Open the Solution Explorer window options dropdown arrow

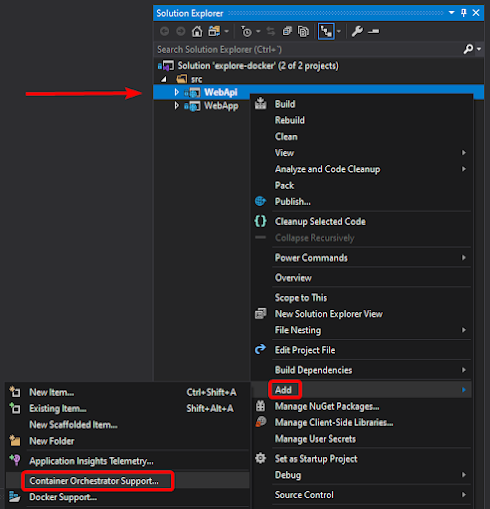point(452,13)
